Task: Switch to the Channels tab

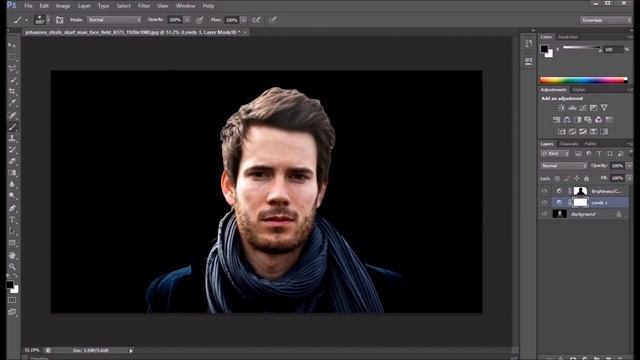Action: 569,144
